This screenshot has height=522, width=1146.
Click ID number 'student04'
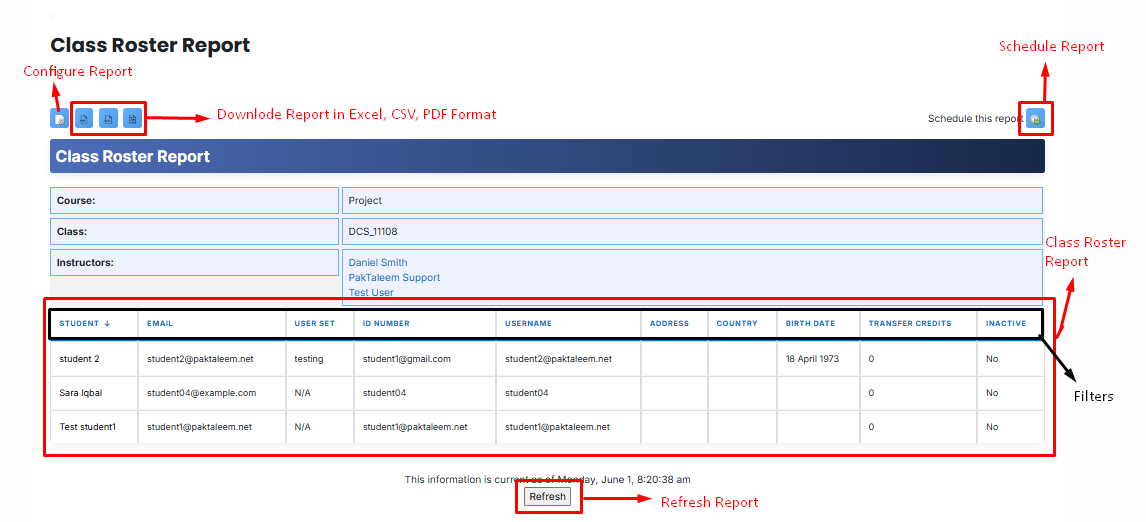(384, 393)
